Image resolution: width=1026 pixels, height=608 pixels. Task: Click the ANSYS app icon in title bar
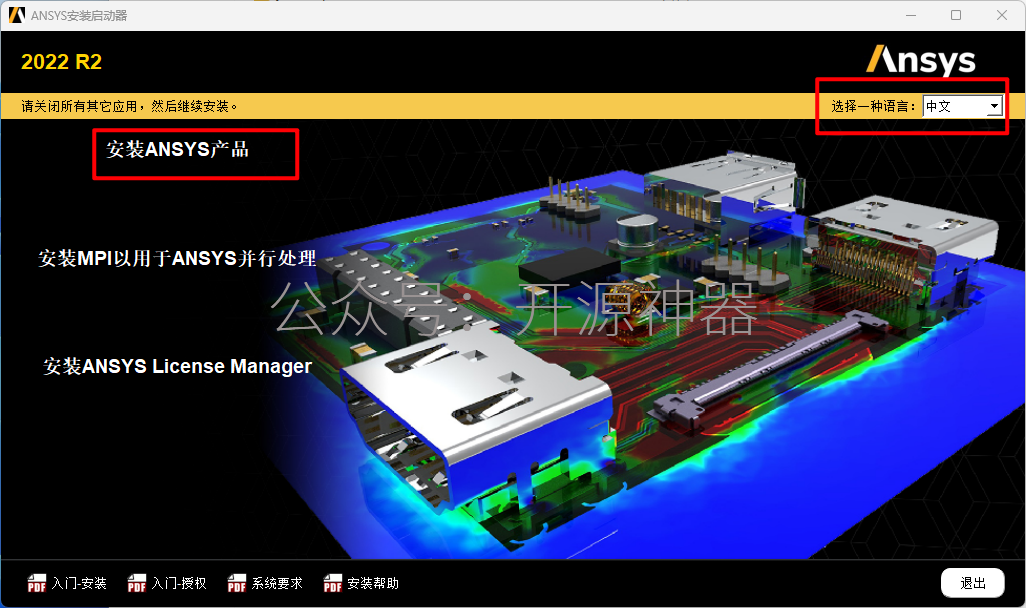17,15
